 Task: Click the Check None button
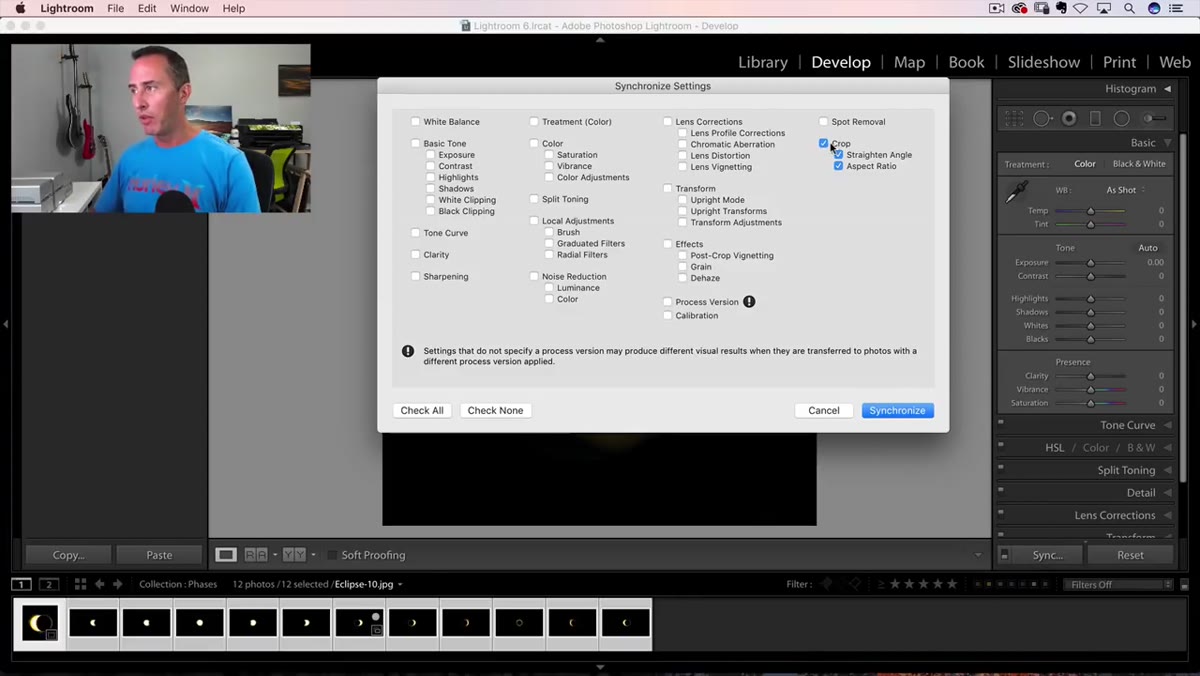click(x=495, y=410)
